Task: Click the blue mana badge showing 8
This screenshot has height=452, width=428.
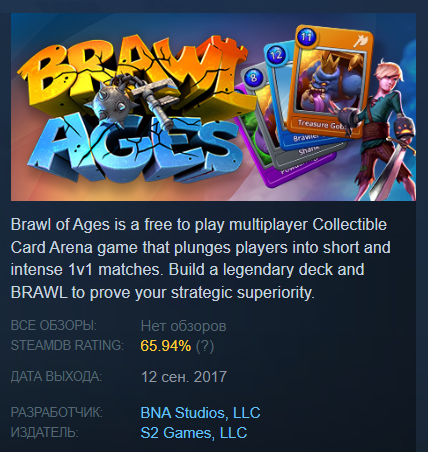Action: [x=254, y=78]
